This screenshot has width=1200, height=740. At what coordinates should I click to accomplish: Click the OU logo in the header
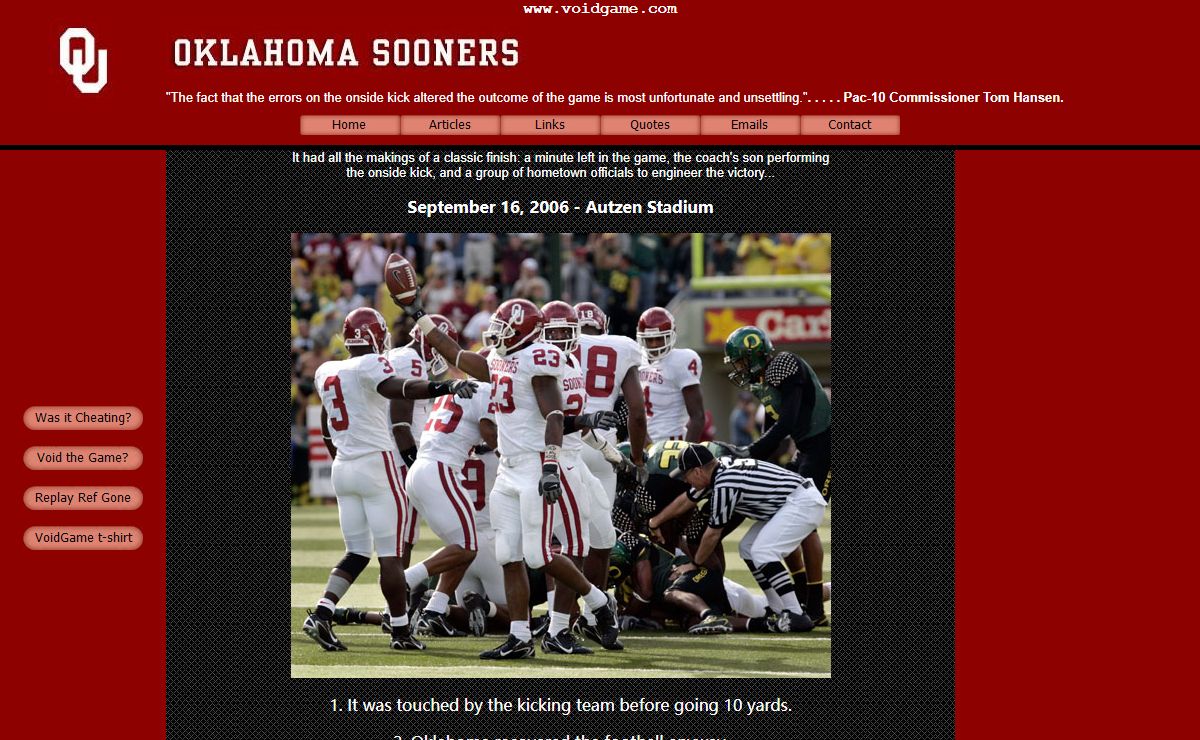point(83,60)
